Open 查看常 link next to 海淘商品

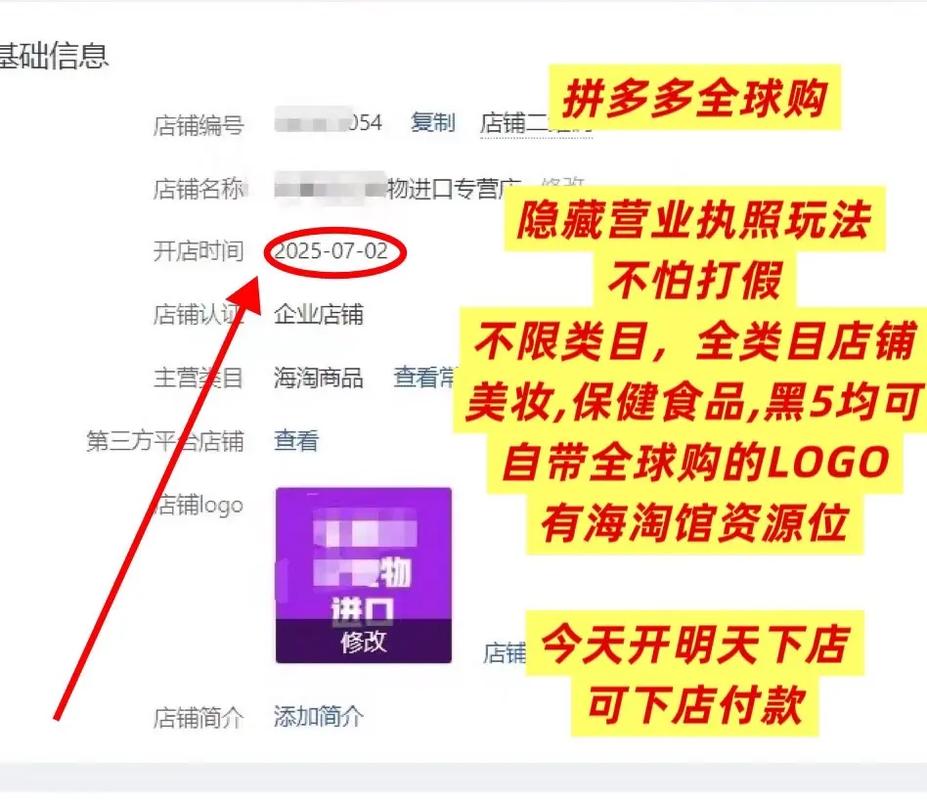pyautogui.click(x=425, y=377)
